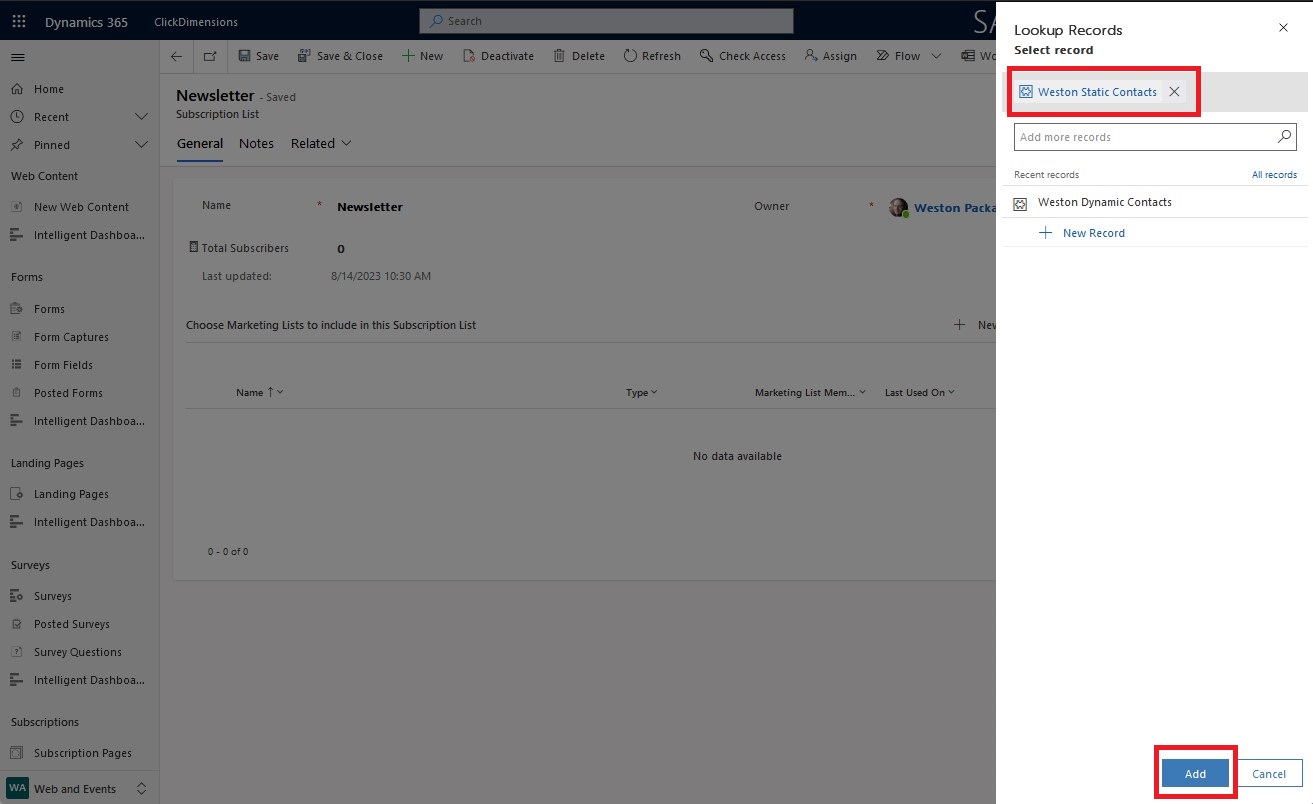Assign the record to another owner
Viewport: 1313px width, 804px height.
tap(831, 56)
